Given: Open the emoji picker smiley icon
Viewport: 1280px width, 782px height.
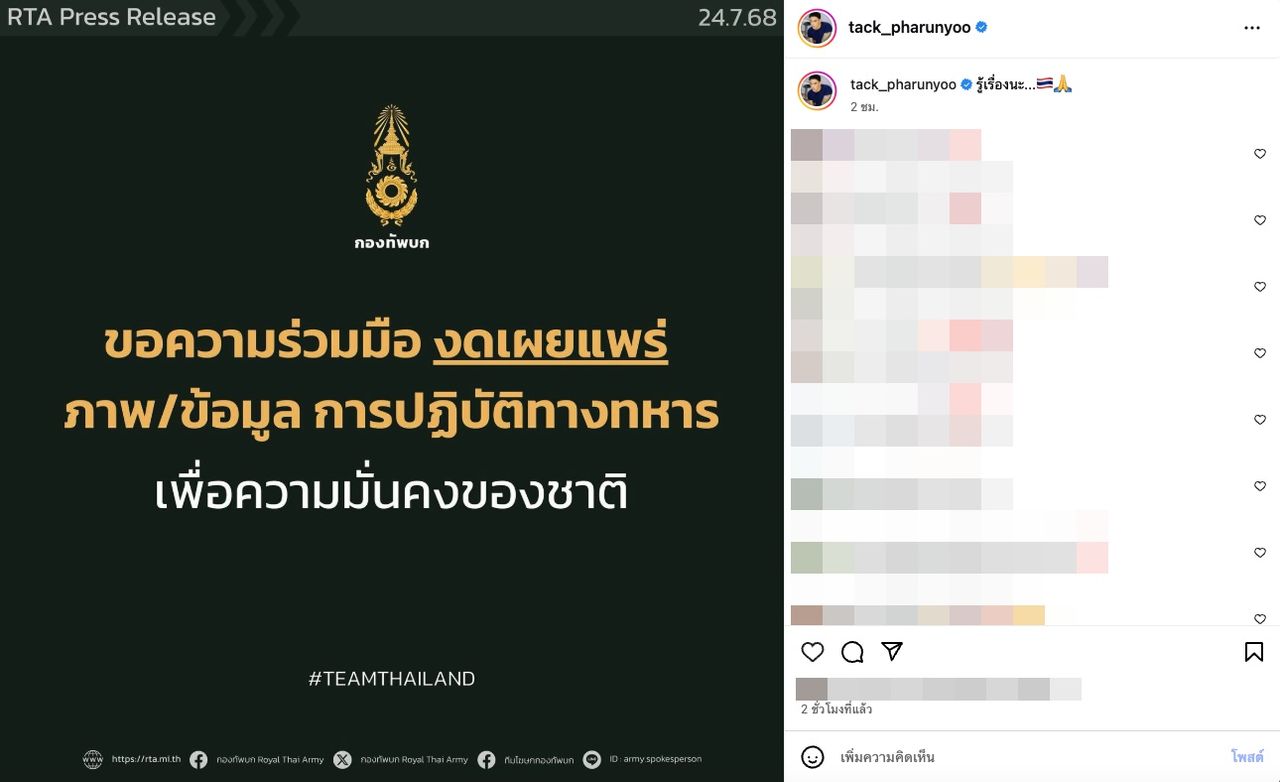Looking at the screenshot, I should pyautogui.click(x=813, y=757).
